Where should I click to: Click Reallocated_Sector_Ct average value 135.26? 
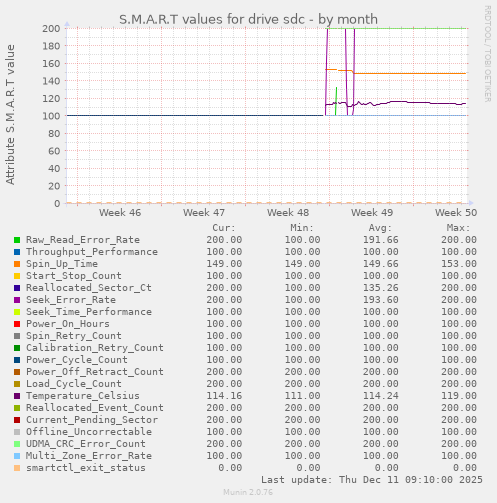point(381,288)
